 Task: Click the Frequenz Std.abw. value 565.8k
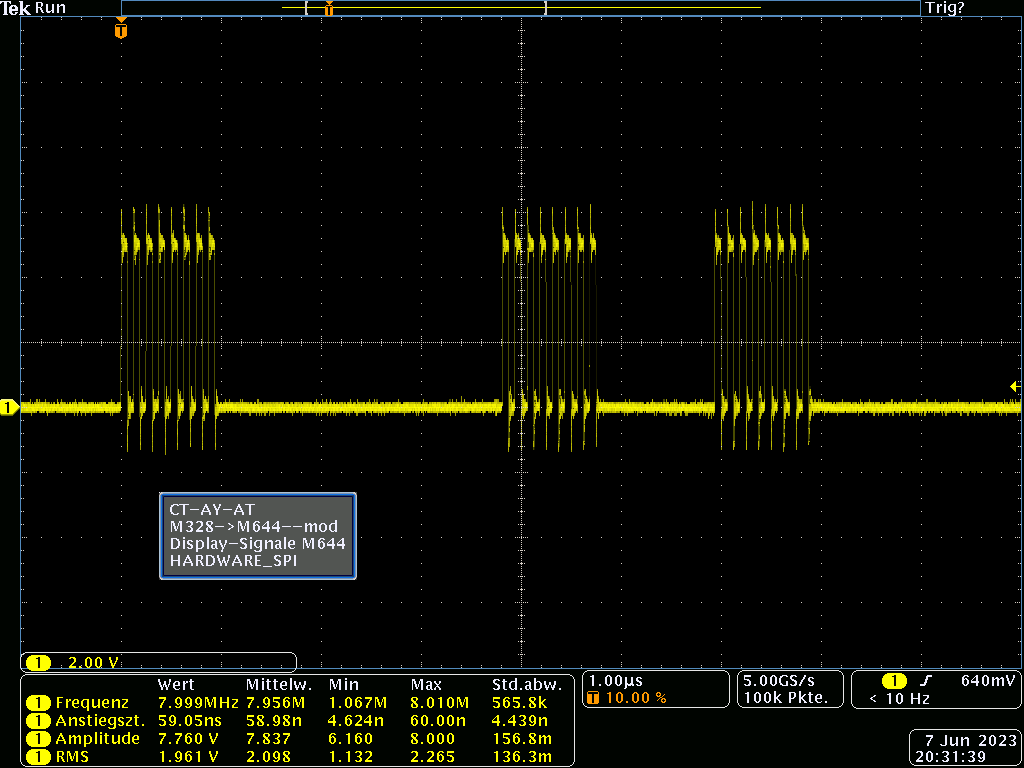click(x=520, y=703)
